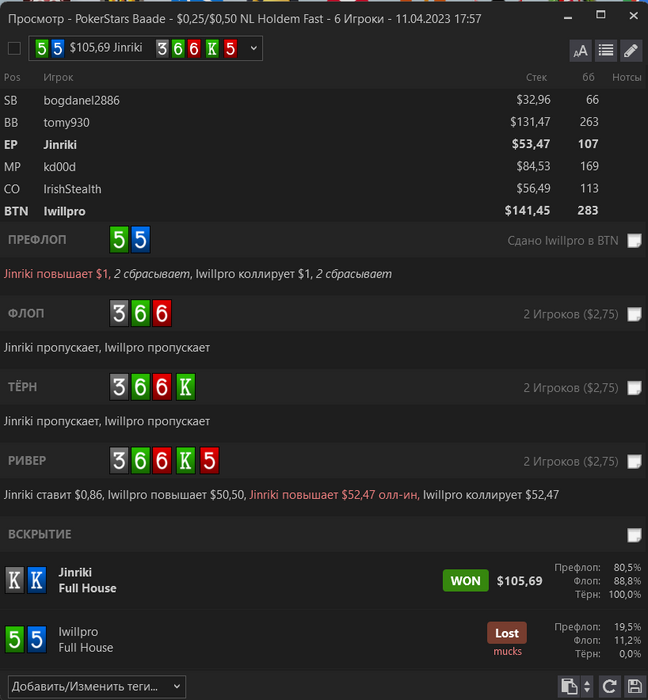Click the ВСКРЫТИЕ section header
The height and width of the screenshot is (700, 648).
tap(39, 534)
